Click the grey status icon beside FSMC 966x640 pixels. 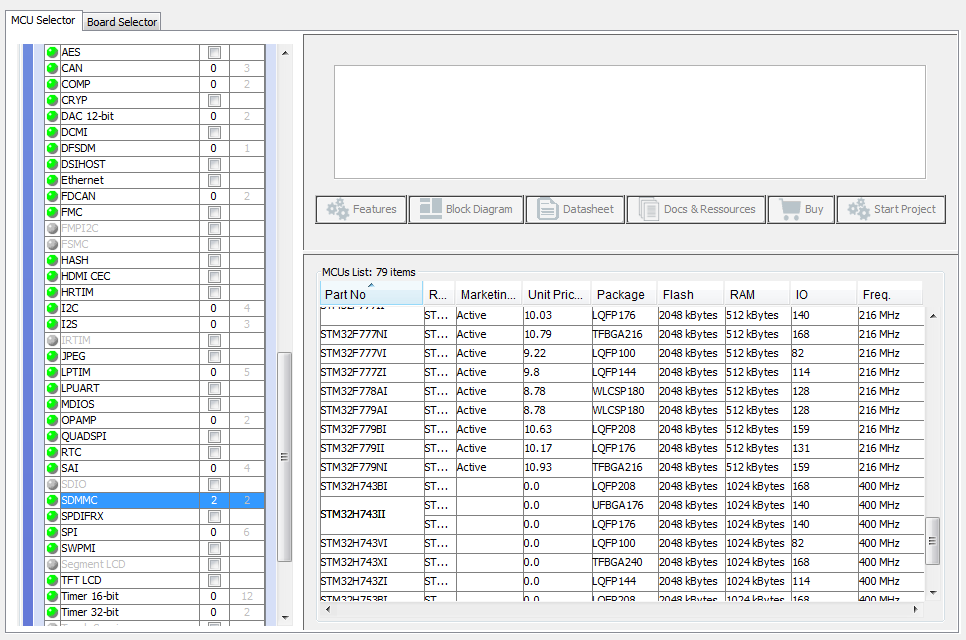point(52,245)
